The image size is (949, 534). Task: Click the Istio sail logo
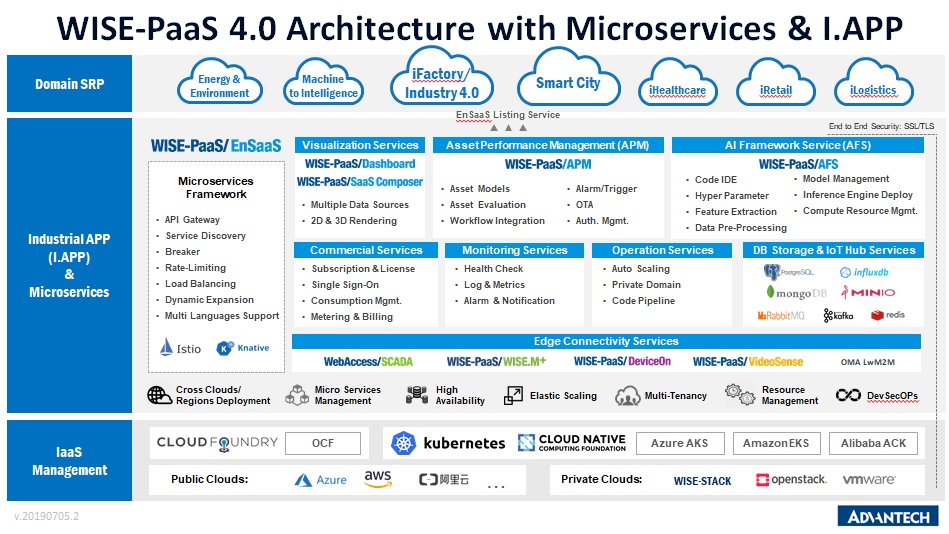pos(166,348)
